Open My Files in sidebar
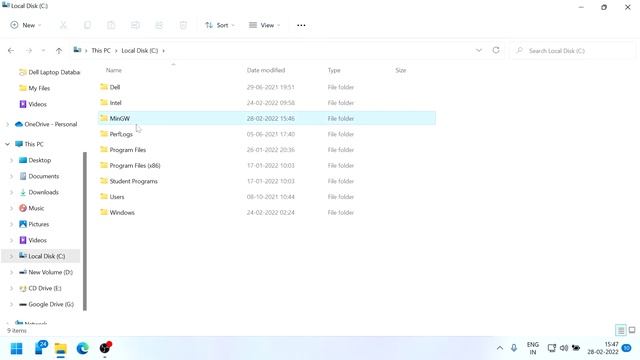 coord(35,88)
